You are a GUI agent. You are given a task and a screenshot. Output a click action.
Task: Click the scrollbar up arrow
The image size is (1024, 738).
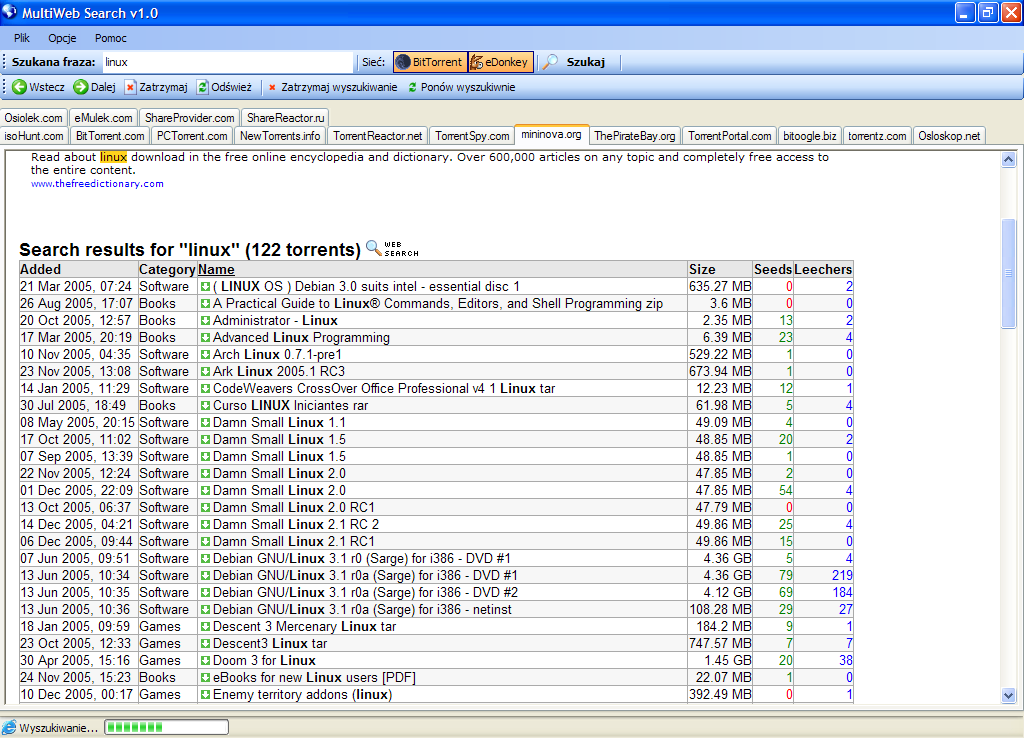click(1008, 159)
